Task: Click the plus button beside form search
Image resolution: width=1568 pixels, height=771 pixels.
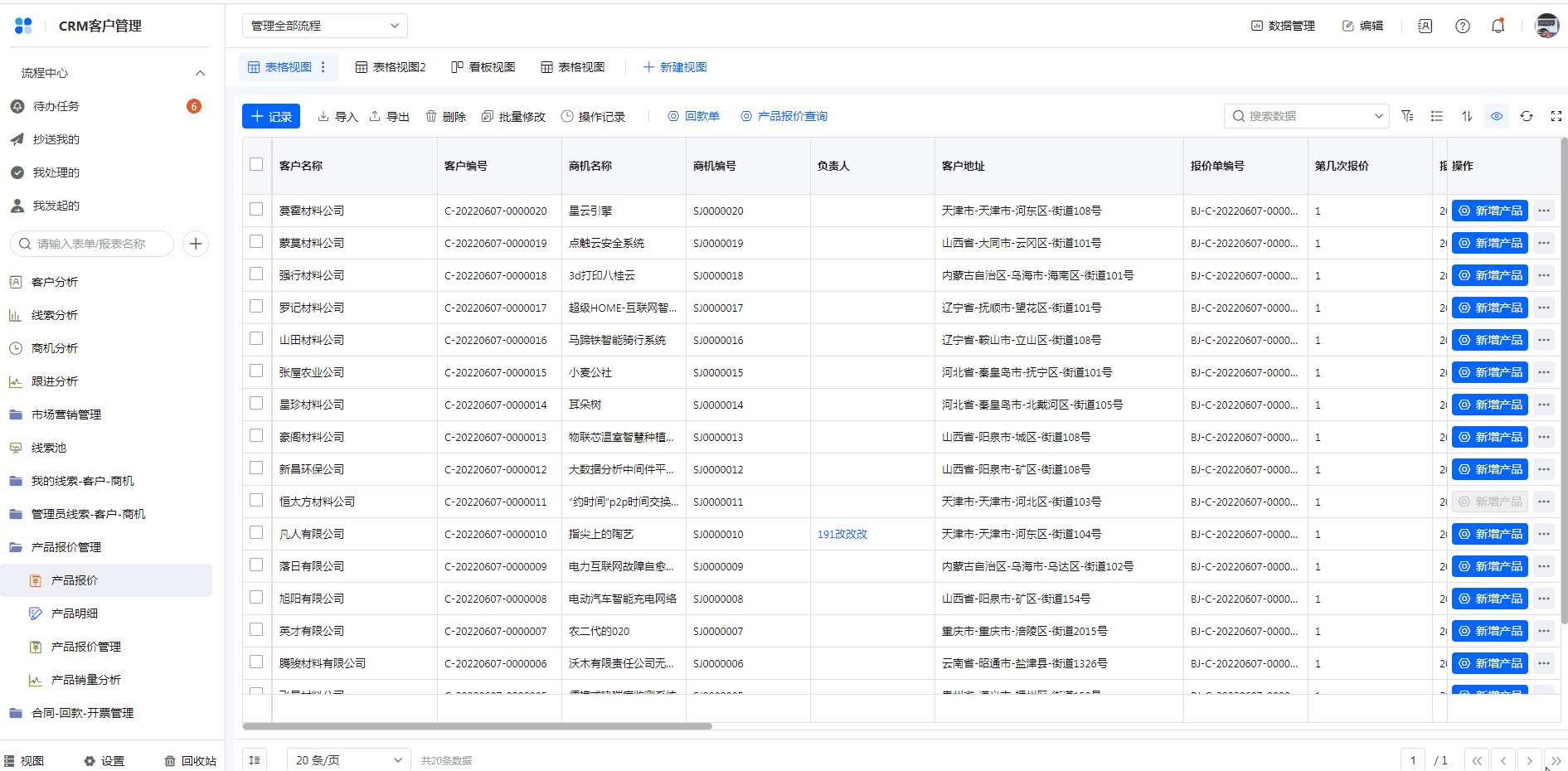Action: 196,244
